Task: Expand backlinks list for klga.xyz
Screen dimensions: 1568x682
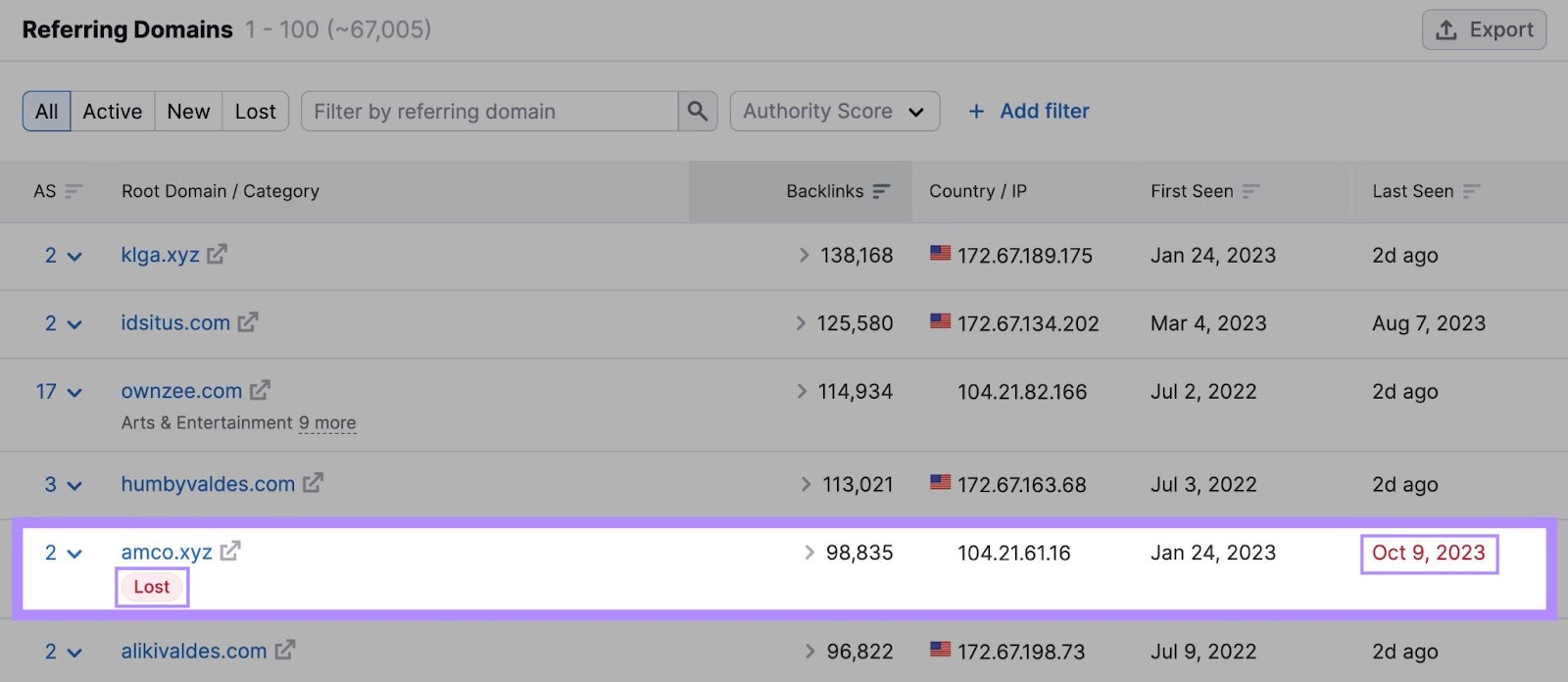Action: pos(804,255)
